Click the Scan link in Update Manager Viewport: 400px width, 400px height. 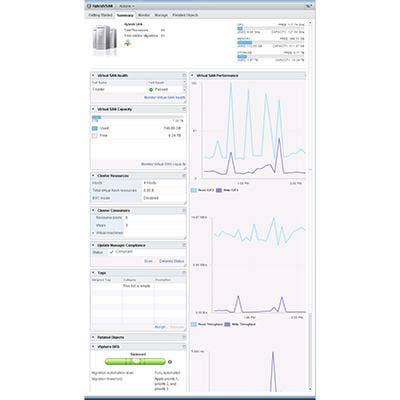tap(148, 261)
